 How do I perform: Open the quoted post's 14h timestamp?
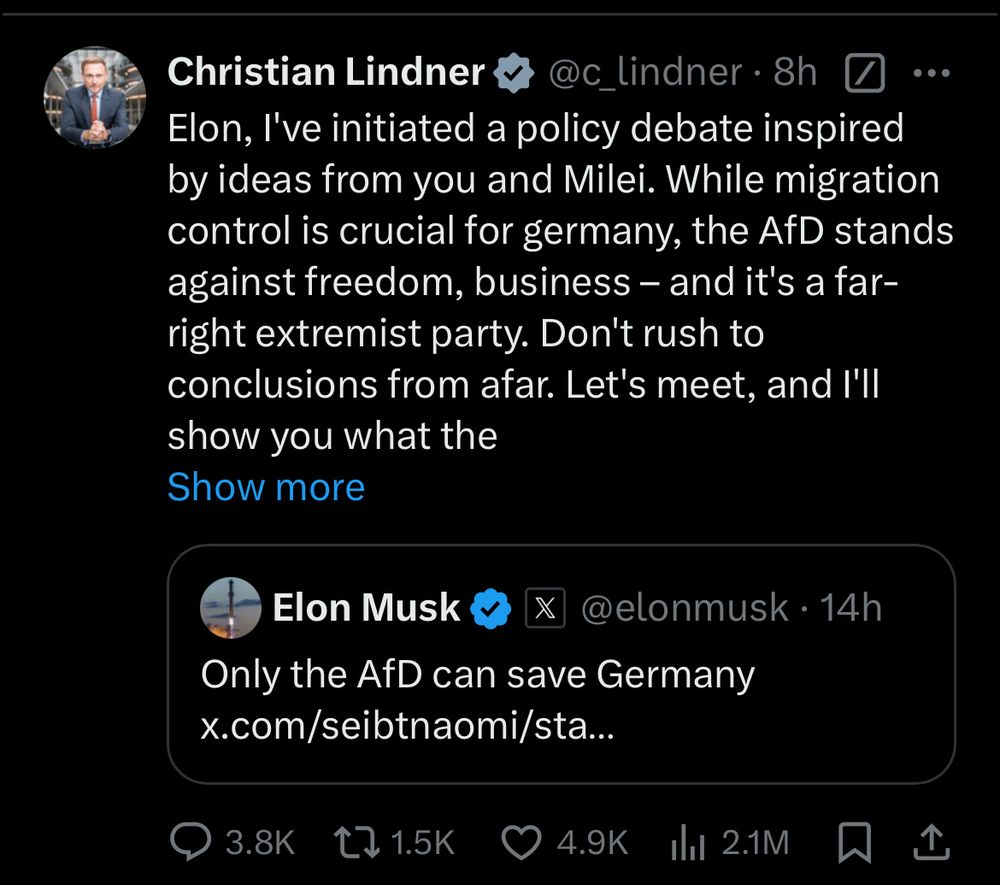point(851,607)
